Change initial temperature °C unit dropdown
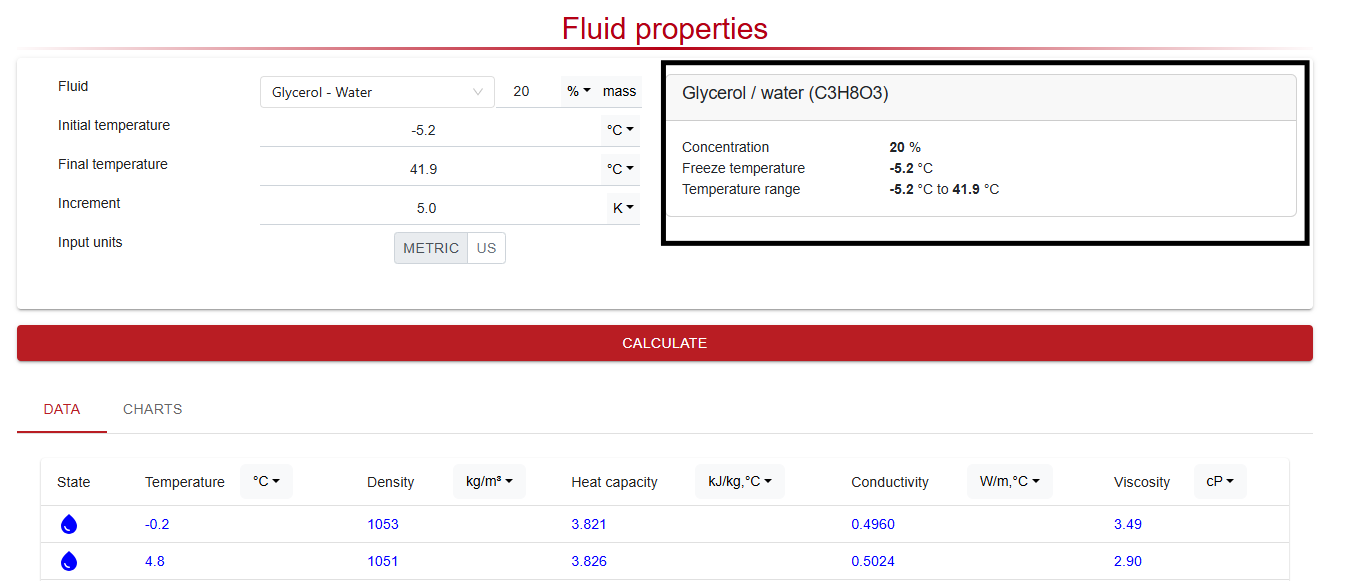 [620, 130]
